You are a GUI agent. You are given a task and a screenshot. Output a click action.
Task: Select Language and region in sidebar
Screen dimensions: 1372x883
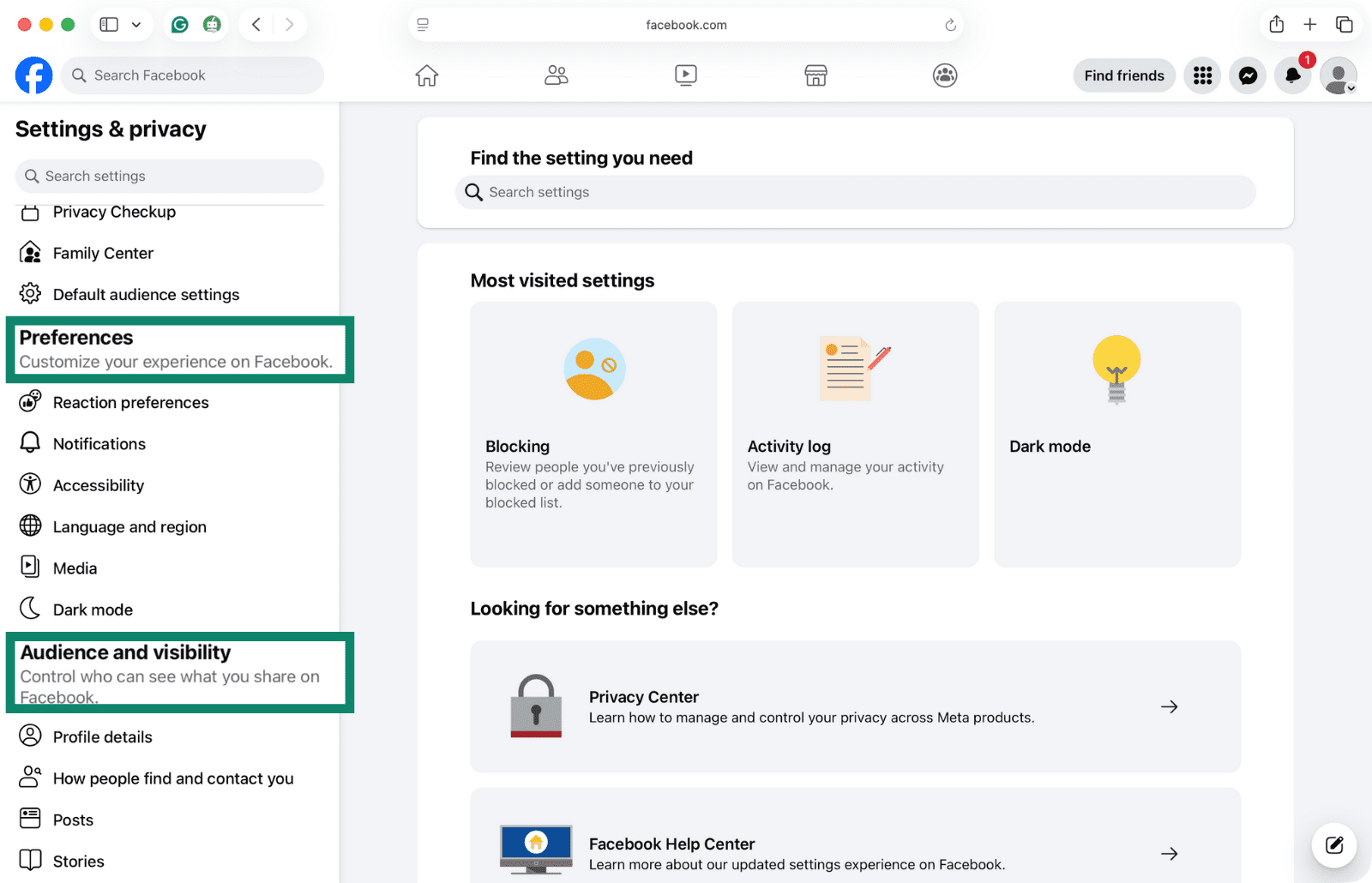click(129, 526)
